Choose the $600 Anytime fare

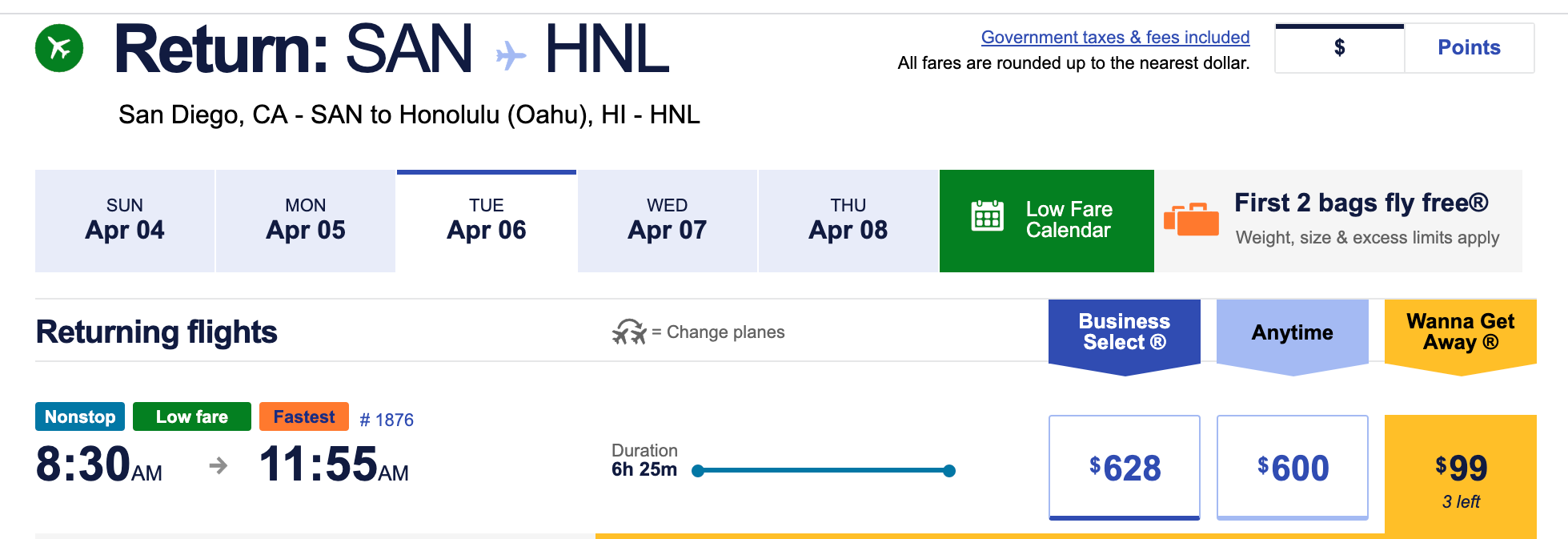point(1292,468)
